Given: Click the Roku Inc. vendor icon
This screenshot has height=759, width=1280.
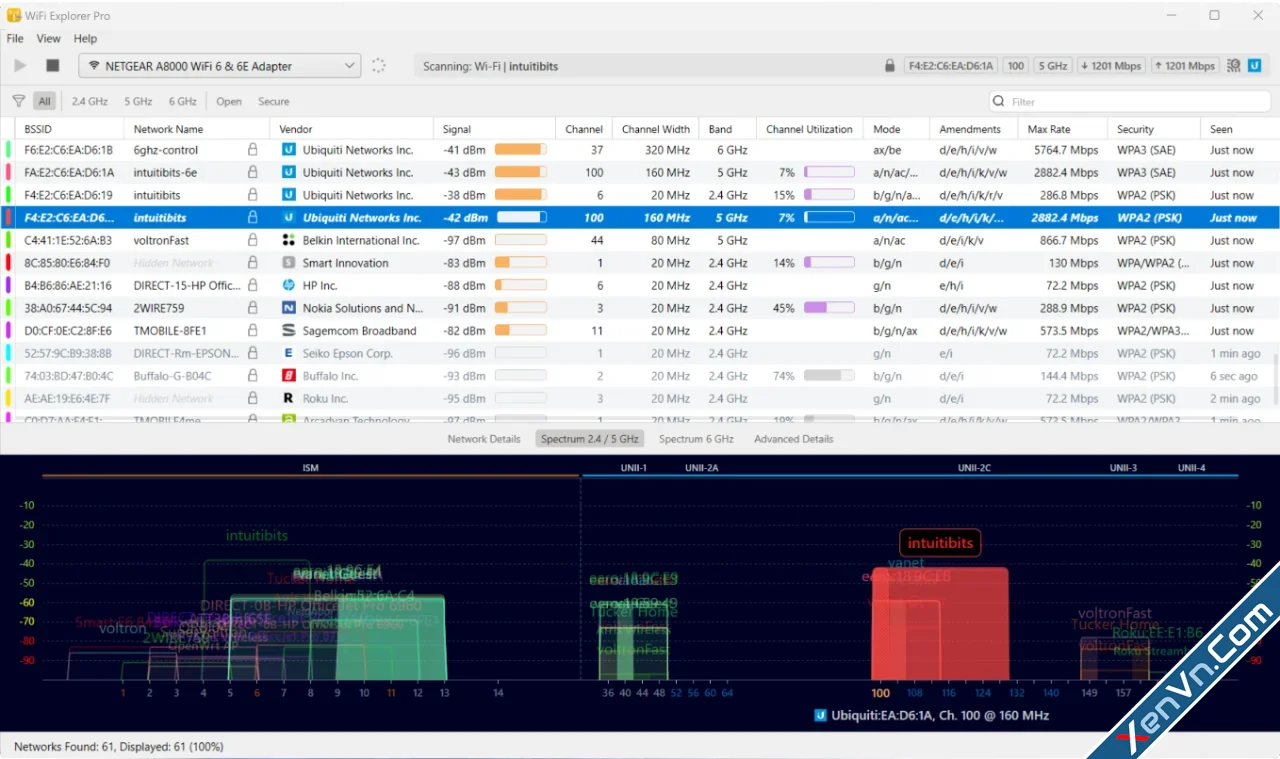Looking at the screenshot, I should (289, 398).
